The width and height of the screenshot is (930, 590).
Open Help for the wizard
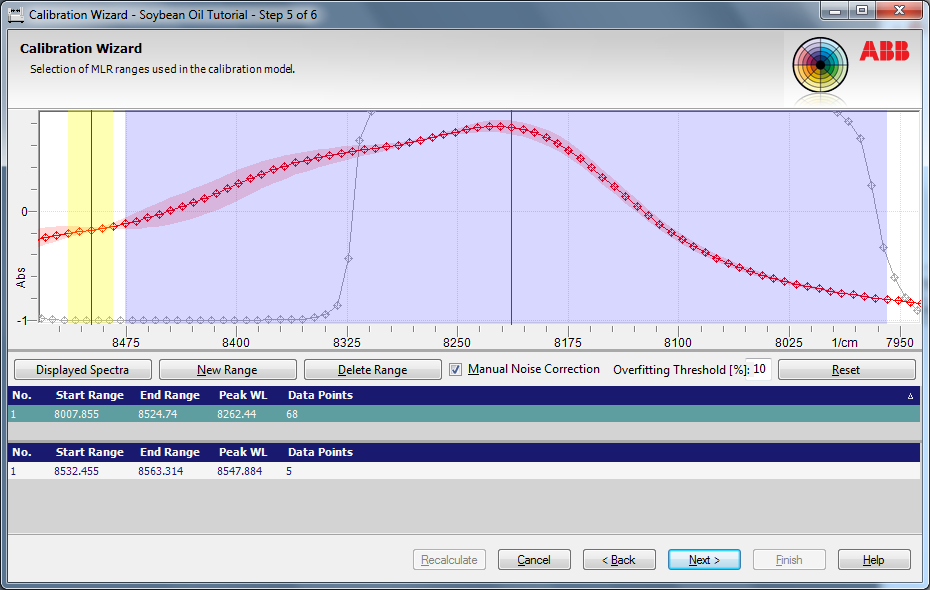(x=873, y=560)
